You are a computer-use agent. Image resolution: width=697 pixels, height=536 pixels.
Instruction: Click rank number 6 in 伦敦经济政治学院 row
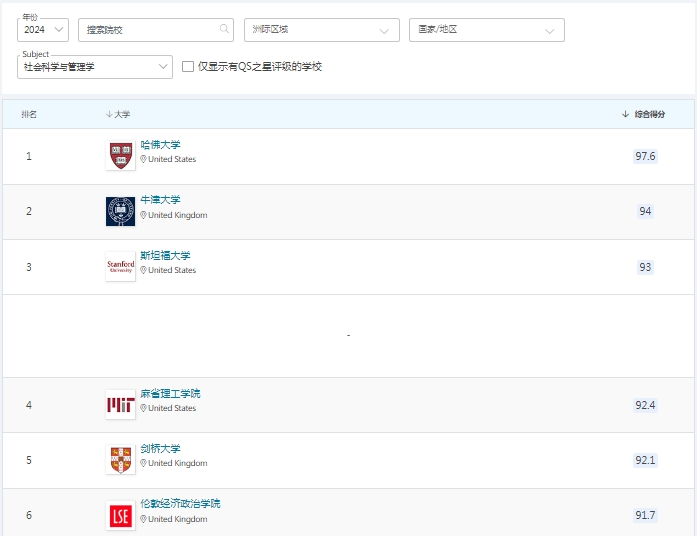coord(29,515)
